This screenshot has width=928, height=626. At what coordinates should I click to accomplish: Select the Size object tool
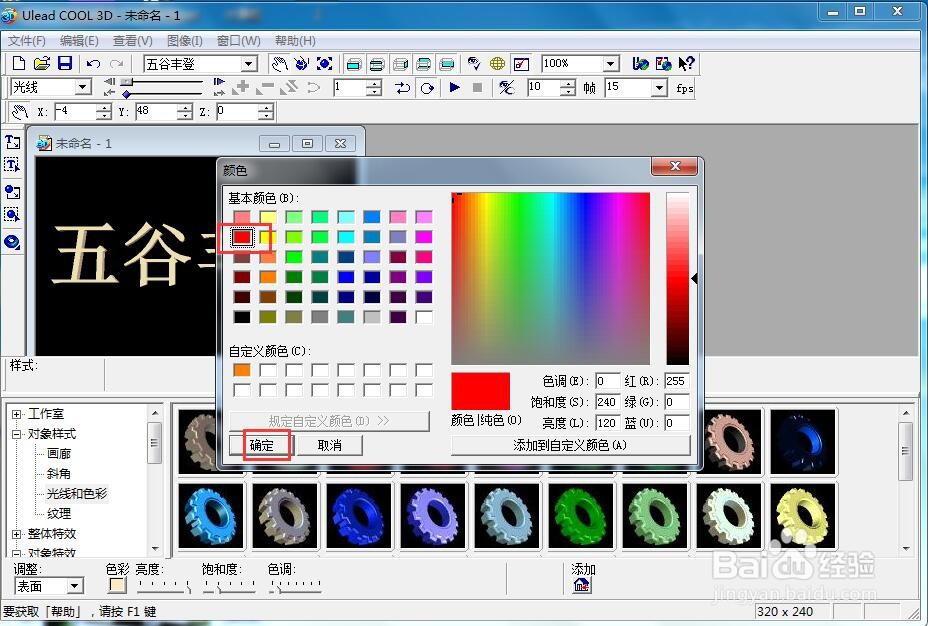coord(324,63)
